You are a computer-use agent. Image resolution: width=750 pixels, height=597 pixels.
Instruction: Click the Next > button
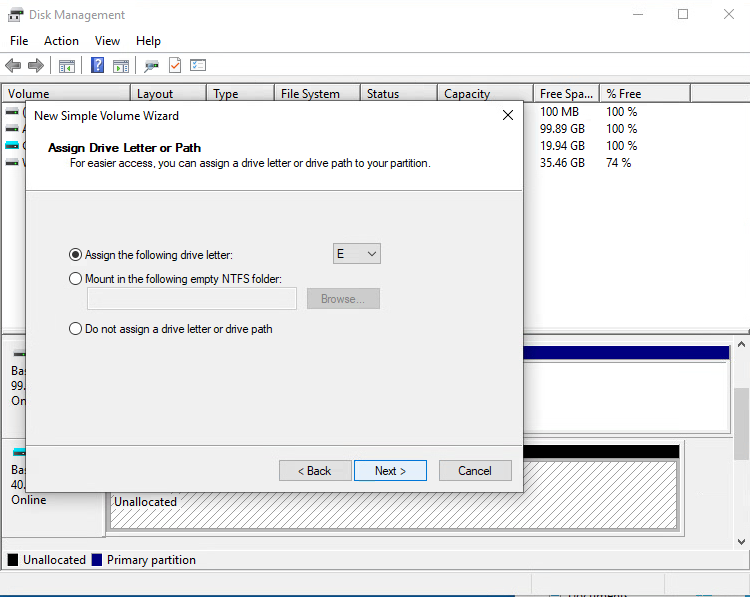click(x=390, y=471)
